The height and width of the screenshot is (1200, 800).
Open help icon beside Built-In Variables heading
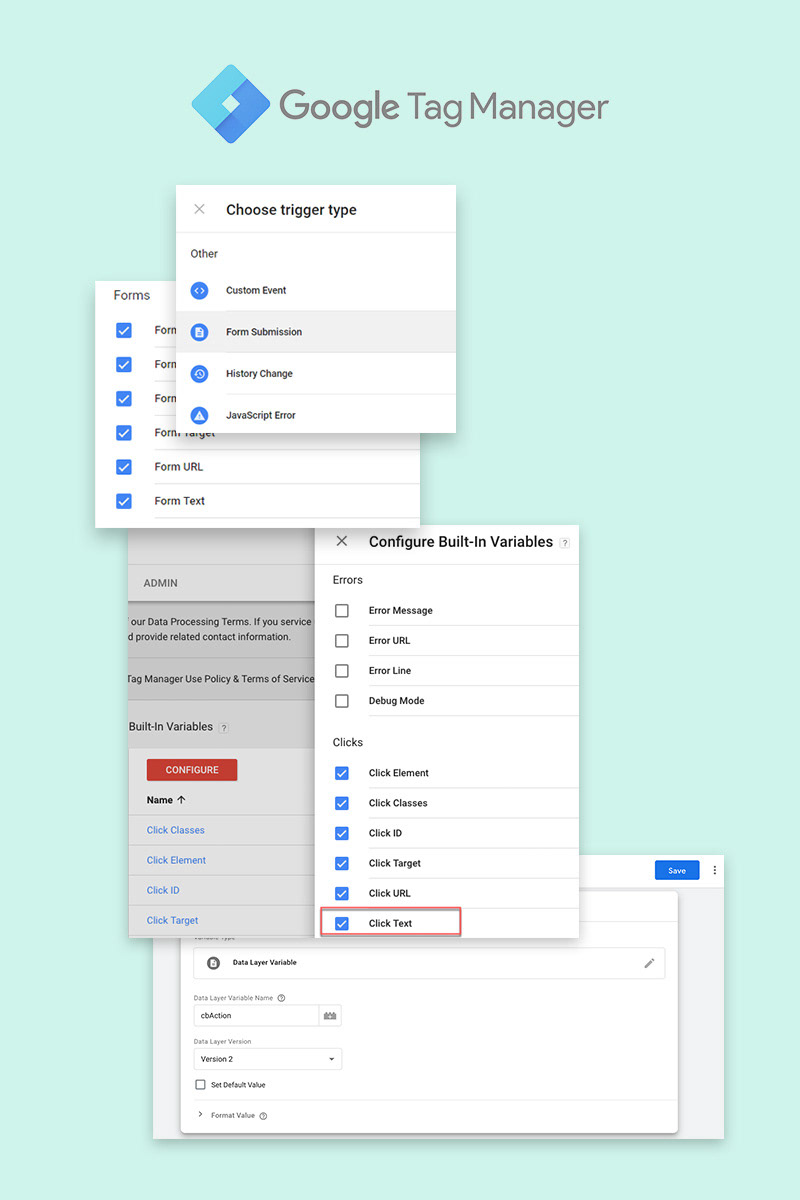click(x=224, y=728)
